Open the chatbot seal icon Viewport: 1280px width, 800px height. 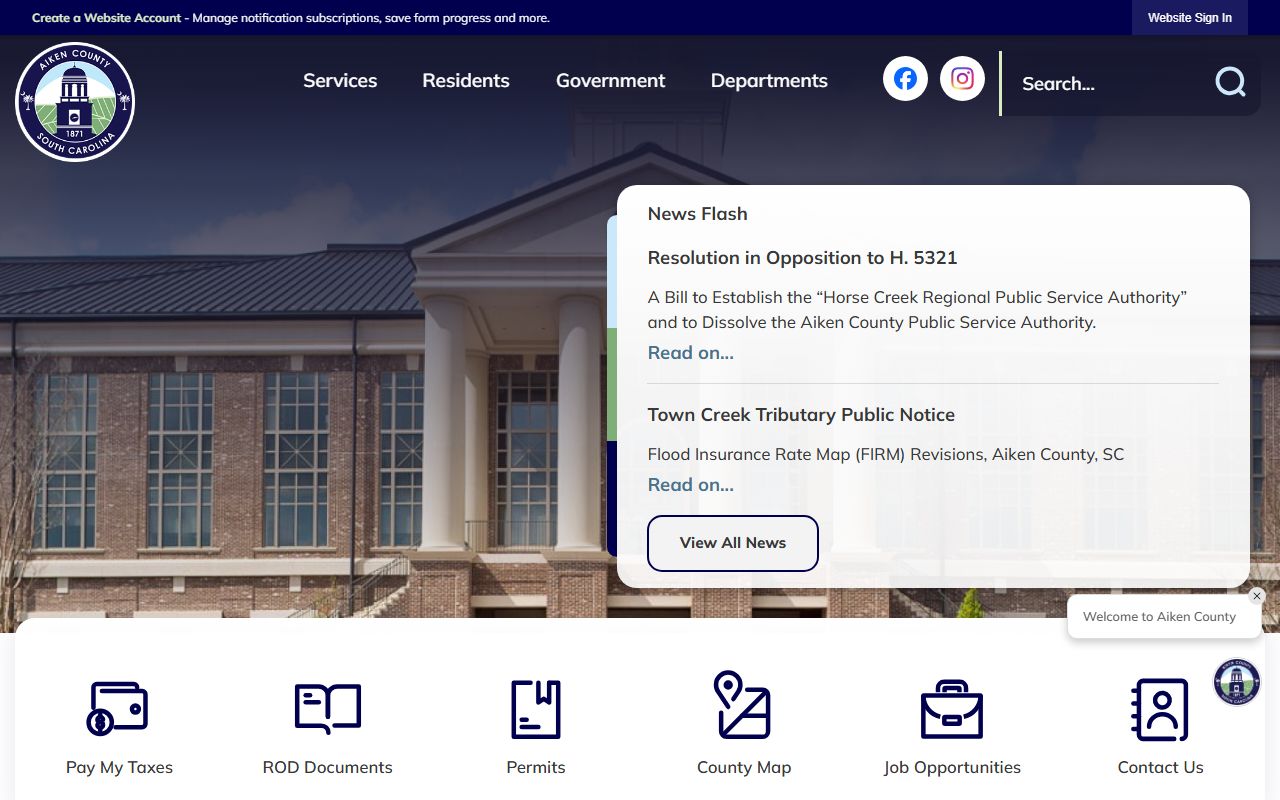click(x=1237, y=682)
